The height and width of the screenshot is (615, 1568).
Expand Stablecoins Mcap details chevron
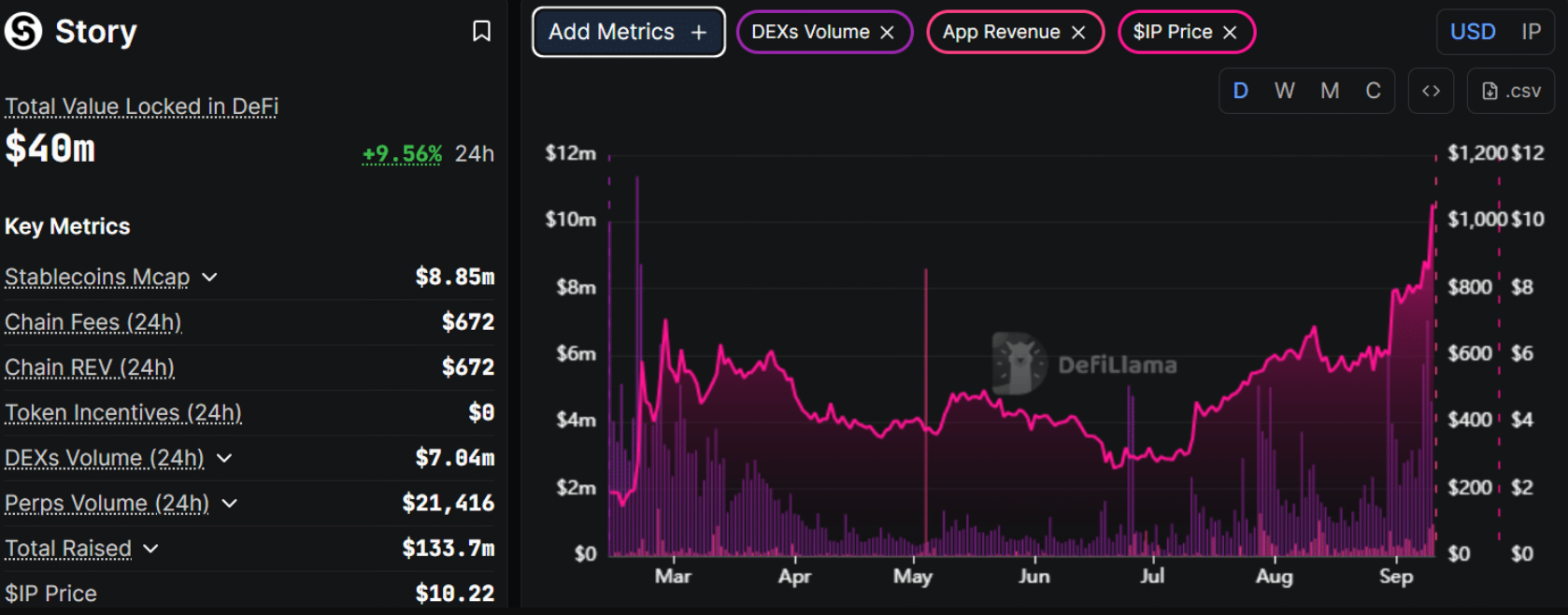(x=210, y=278)
